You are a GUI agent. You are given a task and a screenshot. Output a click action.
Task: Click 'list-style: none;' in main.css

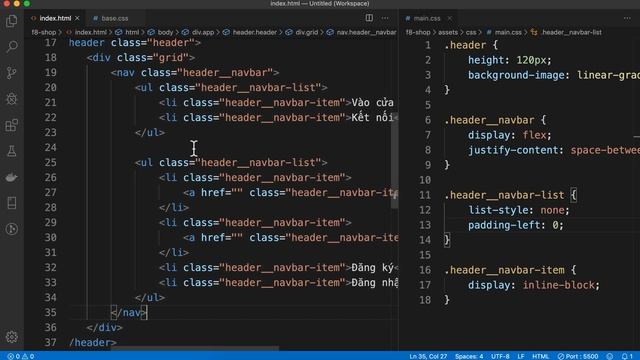point(518,210)
